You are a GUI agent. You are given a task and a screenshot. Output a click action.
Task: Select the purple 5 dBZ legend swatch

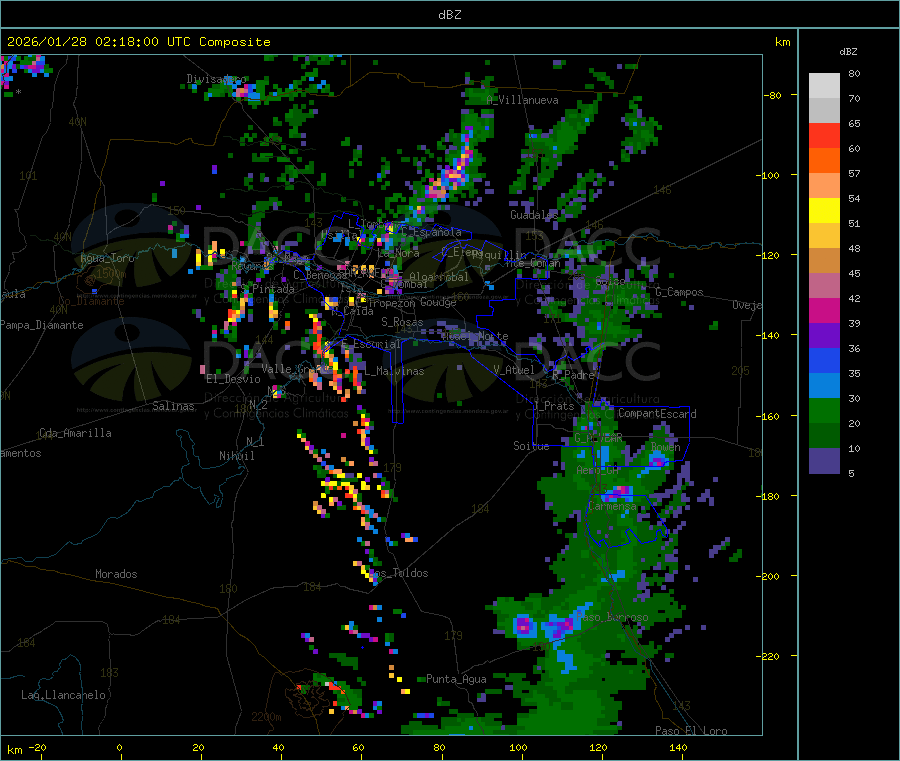(x=824, y=461)
